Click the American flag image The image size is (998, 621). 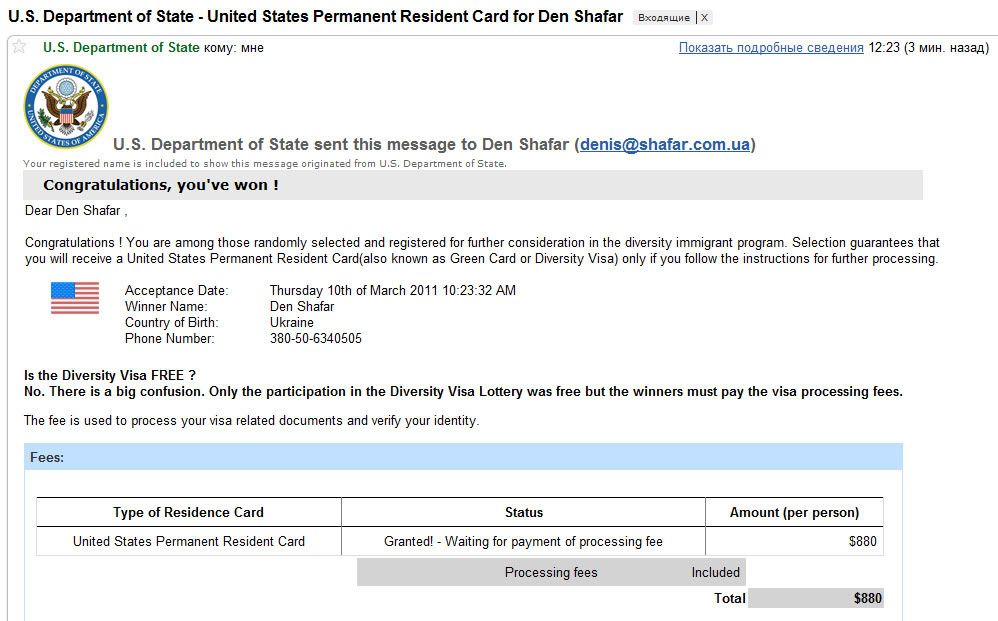75,298
